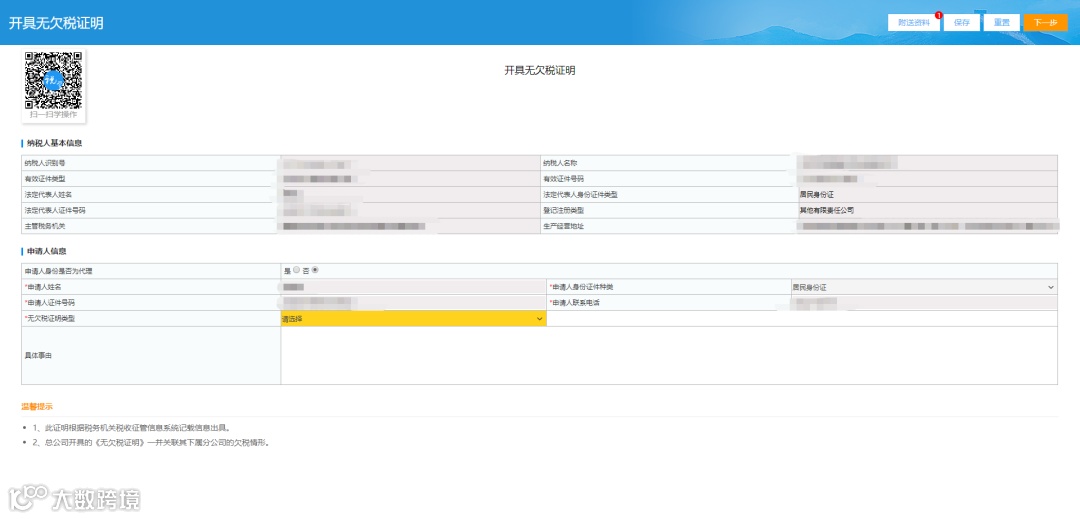Click the 有效证件号码 value field
This screenshot has width=1080, height=519.
point(927,179)
